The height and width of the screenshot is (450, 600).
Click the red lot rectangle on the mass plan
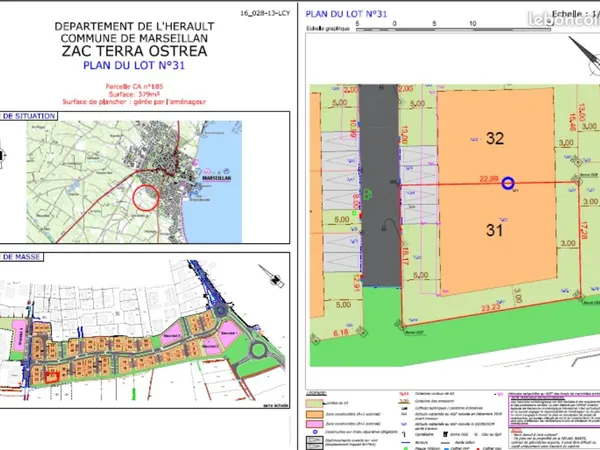point(52,377)
